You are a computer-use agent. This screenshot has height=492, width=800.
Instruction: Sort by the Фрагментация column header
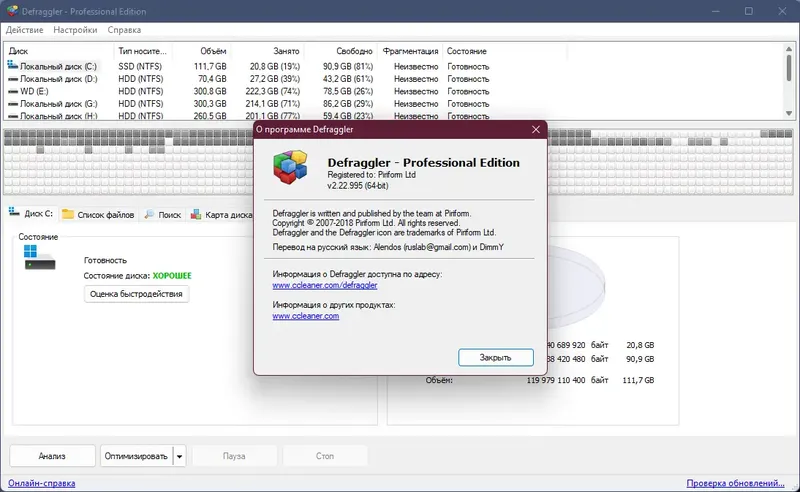(410, 51)
